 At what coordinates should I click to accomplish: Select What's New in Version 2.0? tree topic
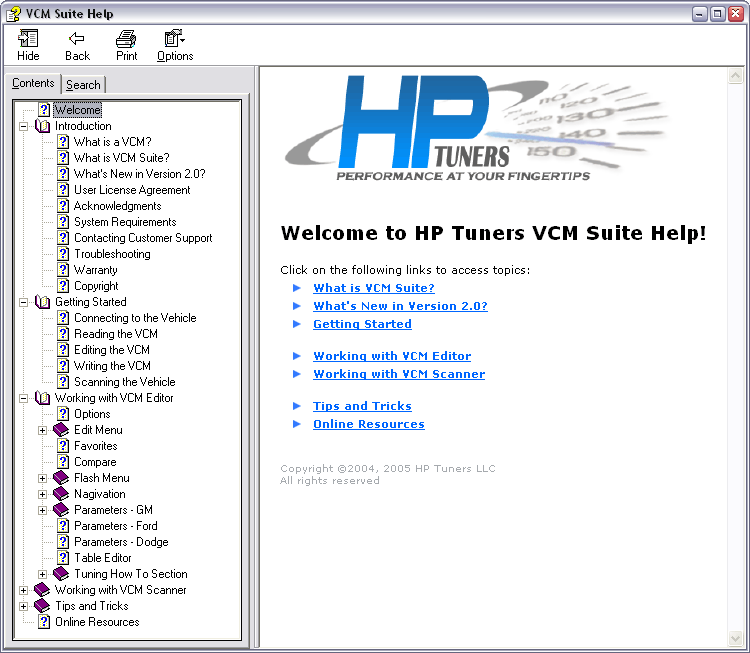(140, 174)
